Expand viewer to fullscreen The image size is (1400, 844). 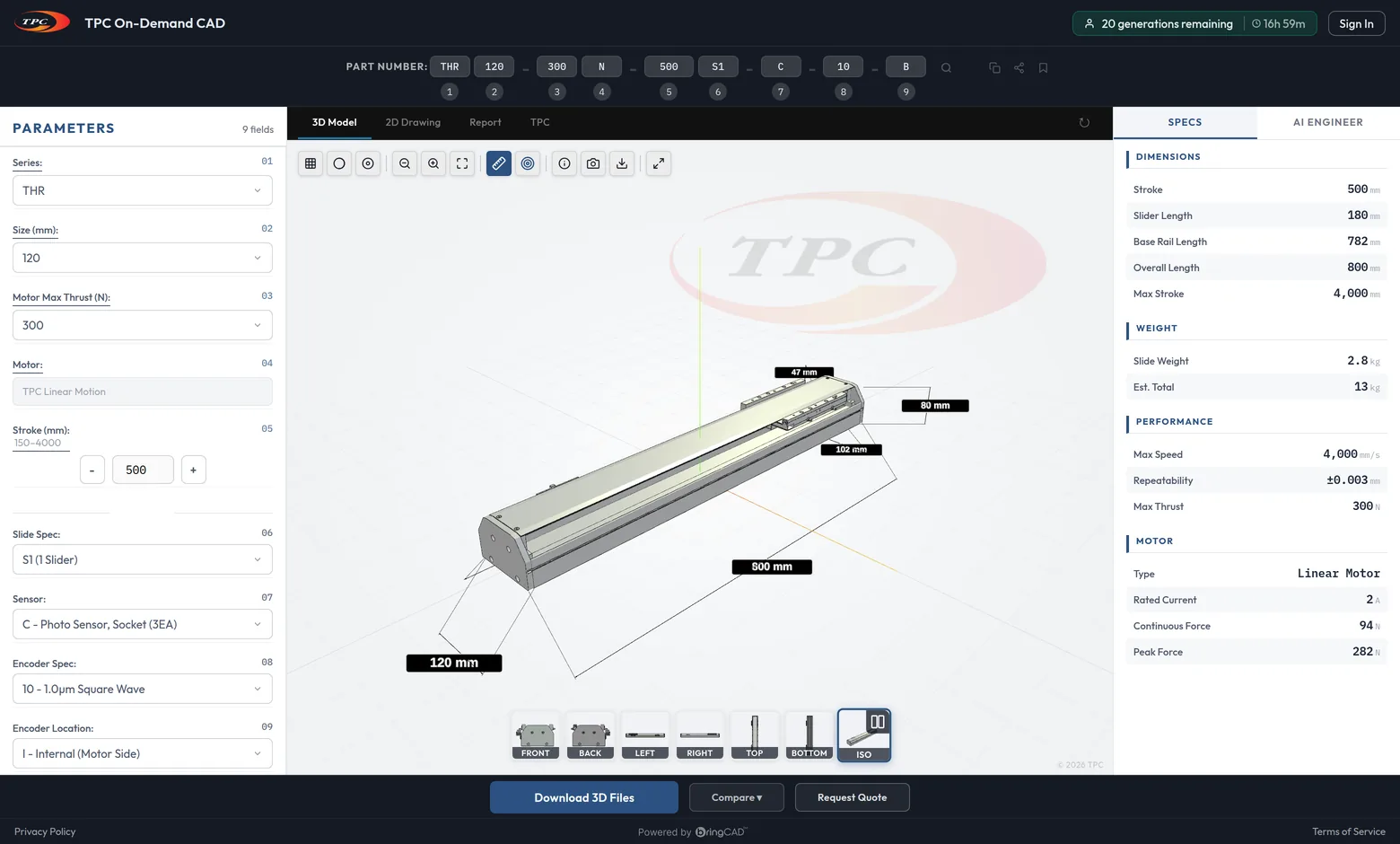point(659,163)
